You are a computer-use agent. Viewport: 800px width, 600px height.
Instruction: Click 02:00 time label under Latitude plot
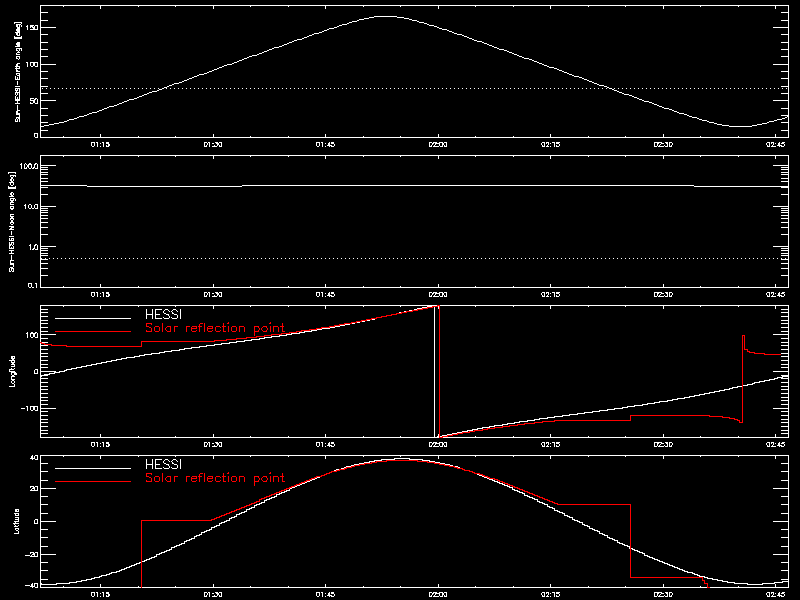pos(438,595)
